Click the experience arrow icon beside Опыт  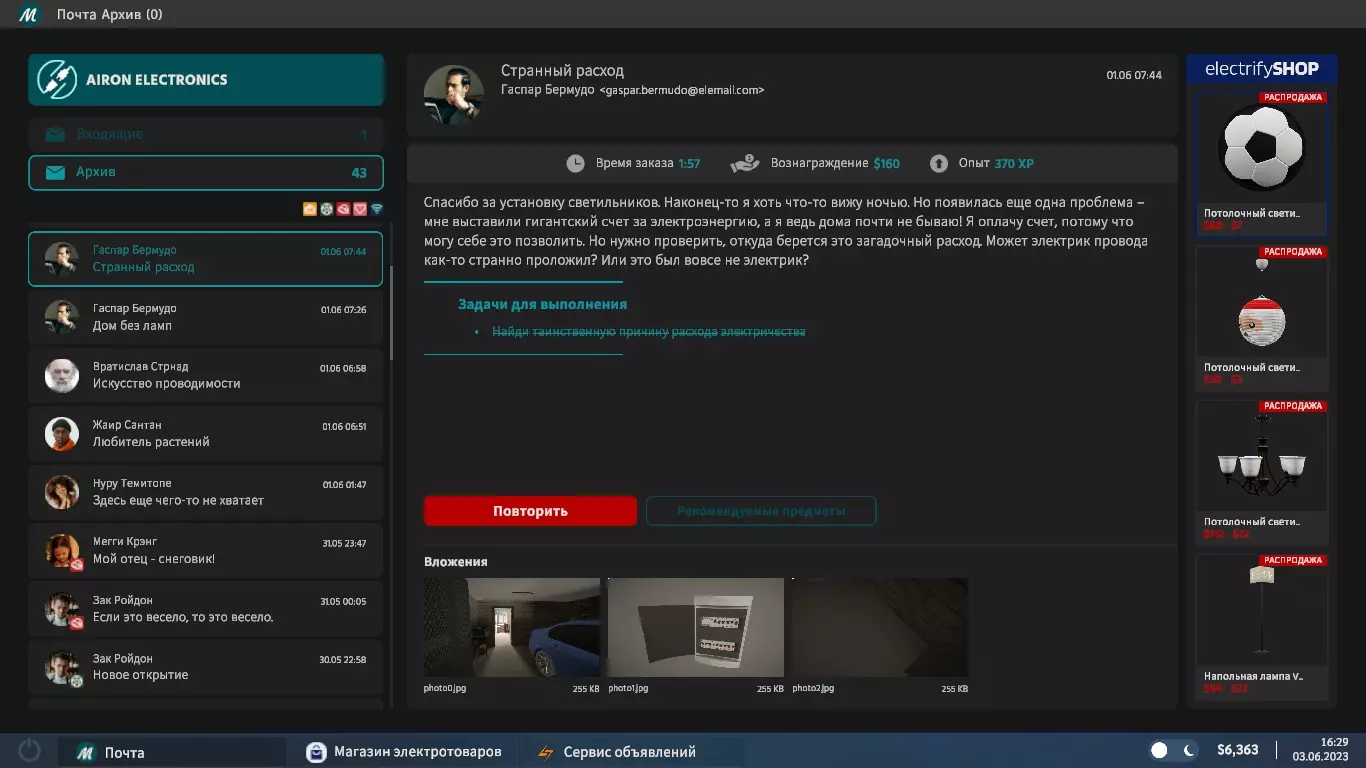tap(938, 163)
